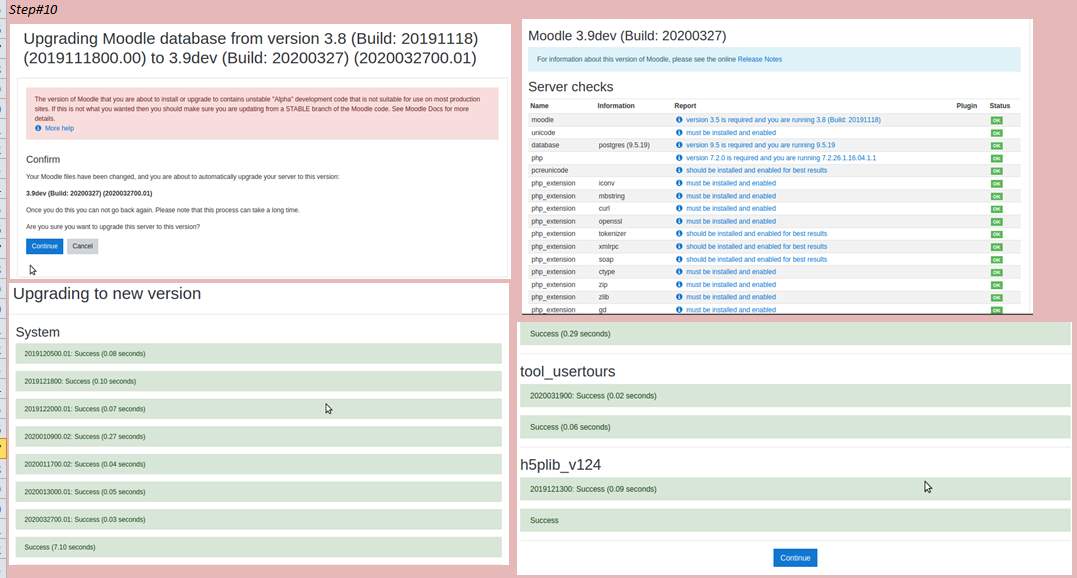Select the '2019121300: Success (0.09 seconds)' row
1077x578 pixels.
[795, 489]
